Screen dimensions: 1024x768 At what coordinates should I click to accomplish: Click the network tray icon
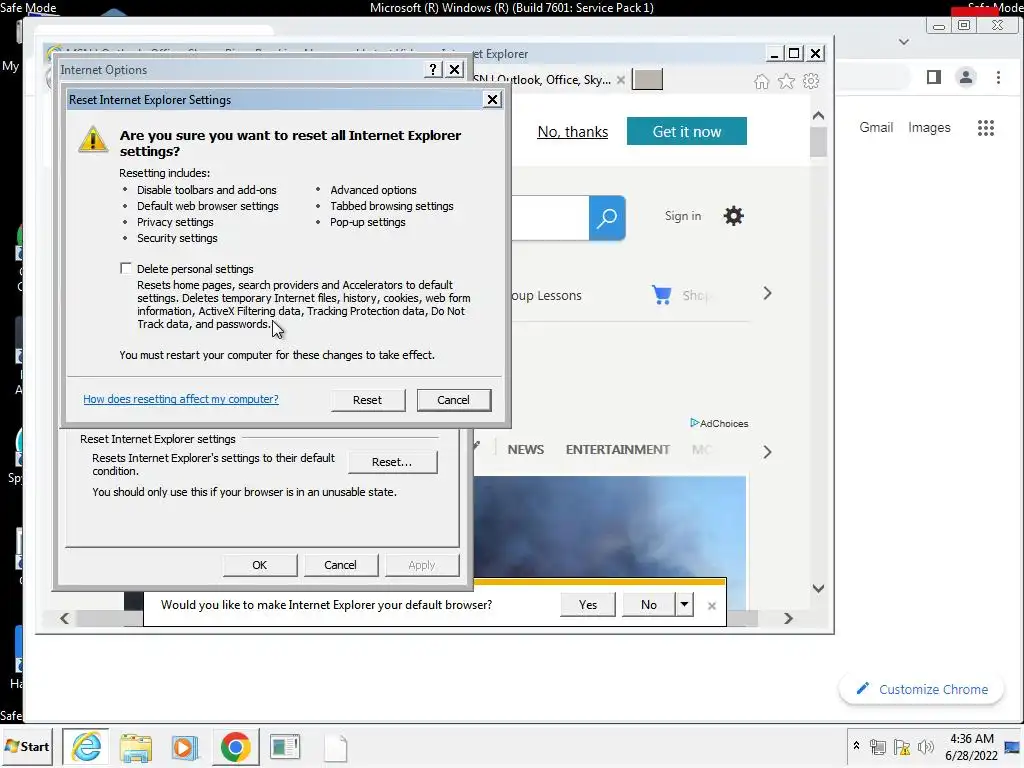[878, 746]
